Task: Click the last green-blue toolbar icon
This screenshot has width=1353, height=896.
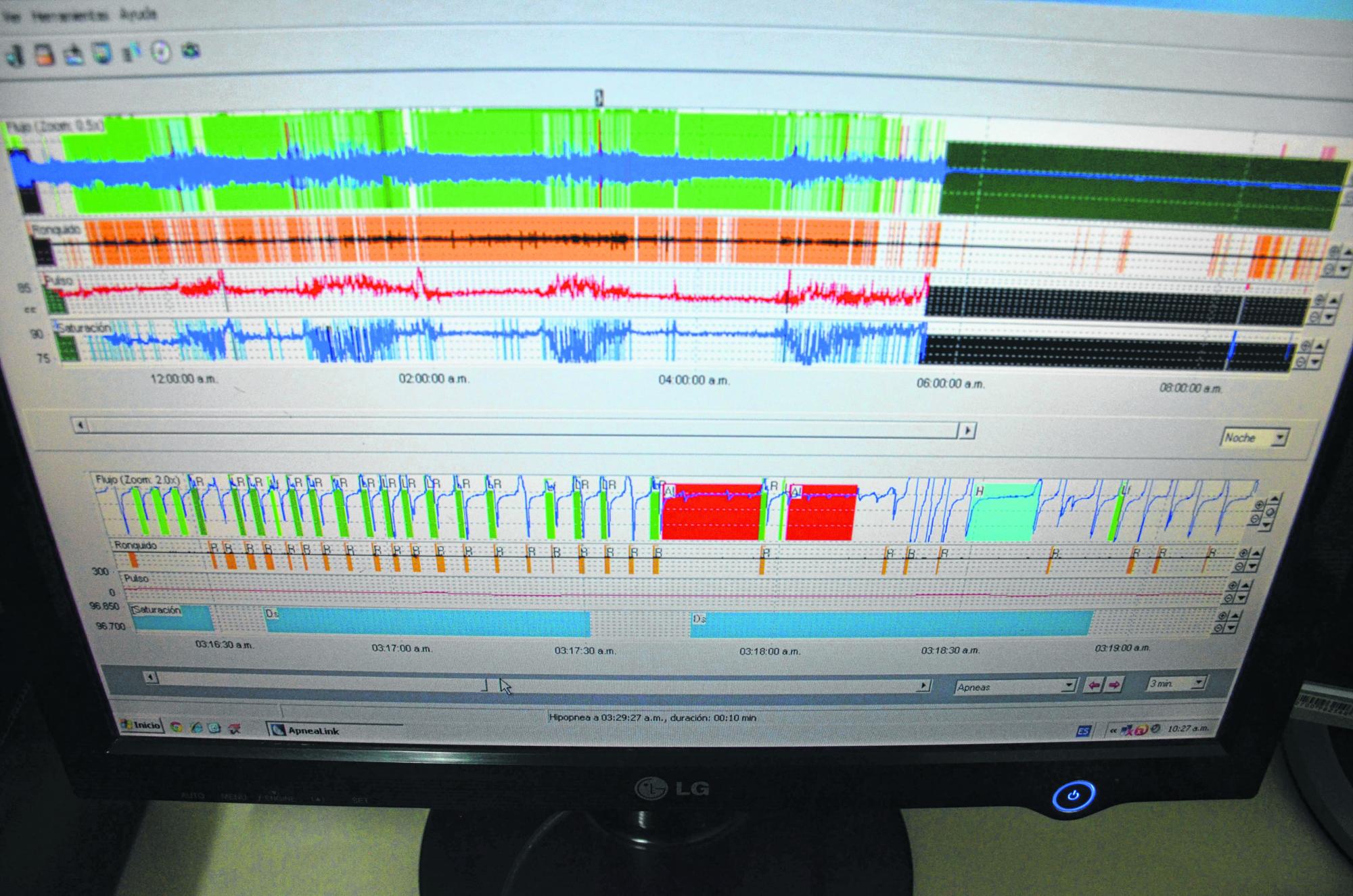Action: [191, 51]
